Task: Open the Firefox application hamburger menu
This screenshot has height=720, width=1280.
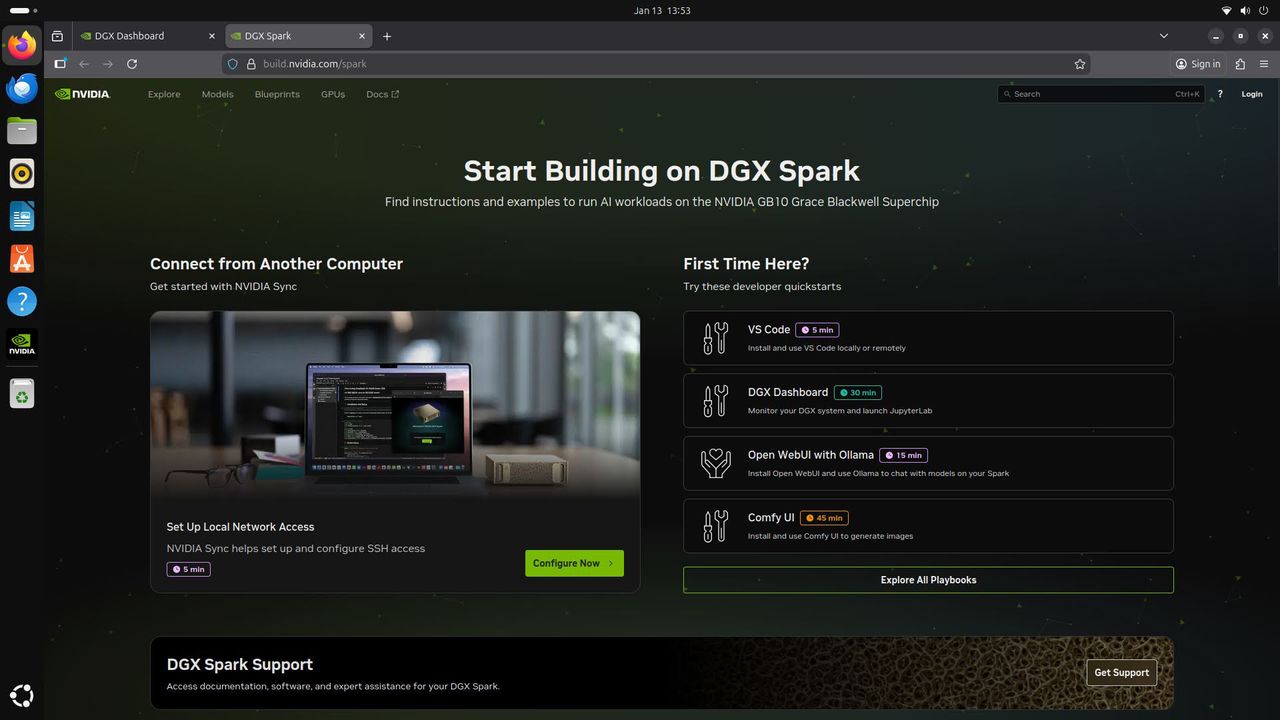Action: (1264, 64)
